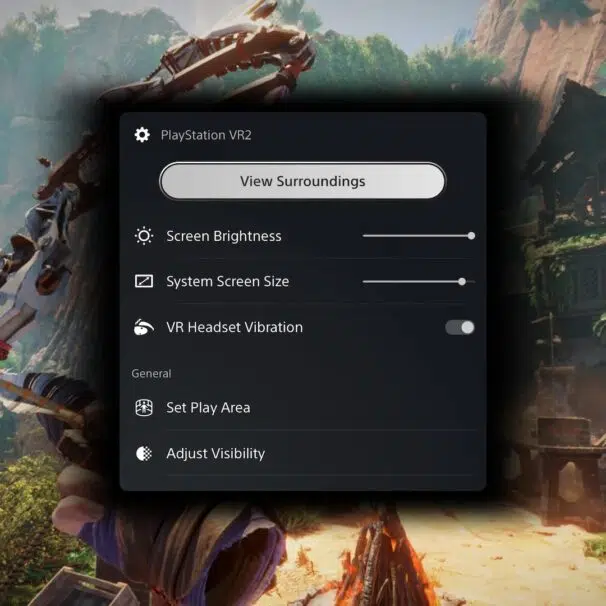606x606 pixels.
Task: Select the Screen Brightness label
Action: point(224,236)
